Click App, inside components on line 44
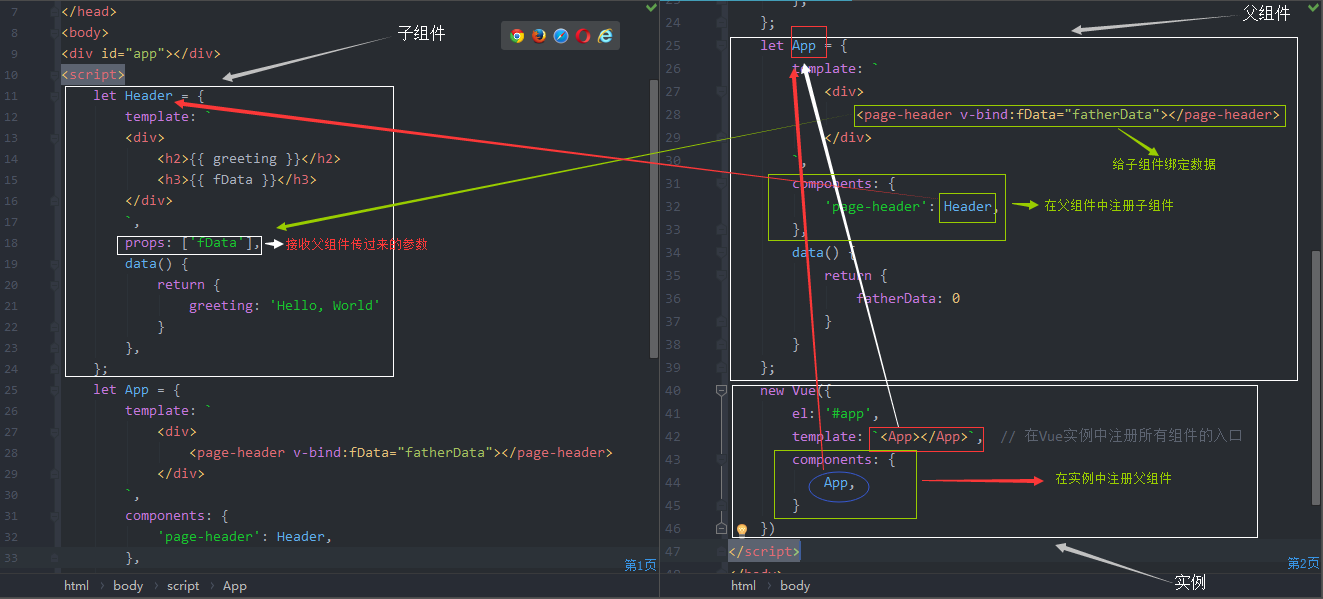 coord(838,483)
